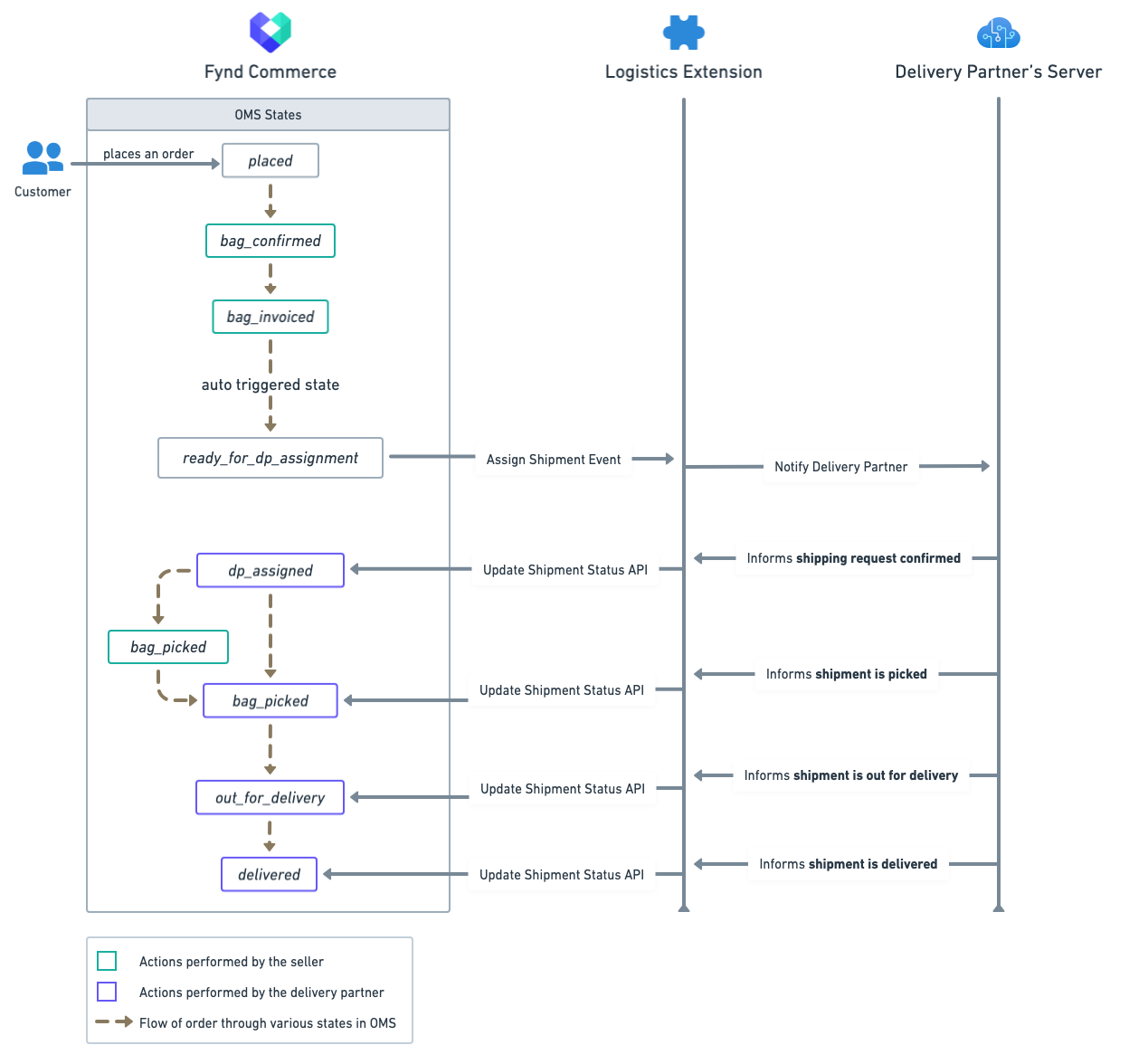This screenshot has height=1064, width=1129.
Task: Click the Delivery Partner's Server cloud icon
Action: [x=998, y=33]
